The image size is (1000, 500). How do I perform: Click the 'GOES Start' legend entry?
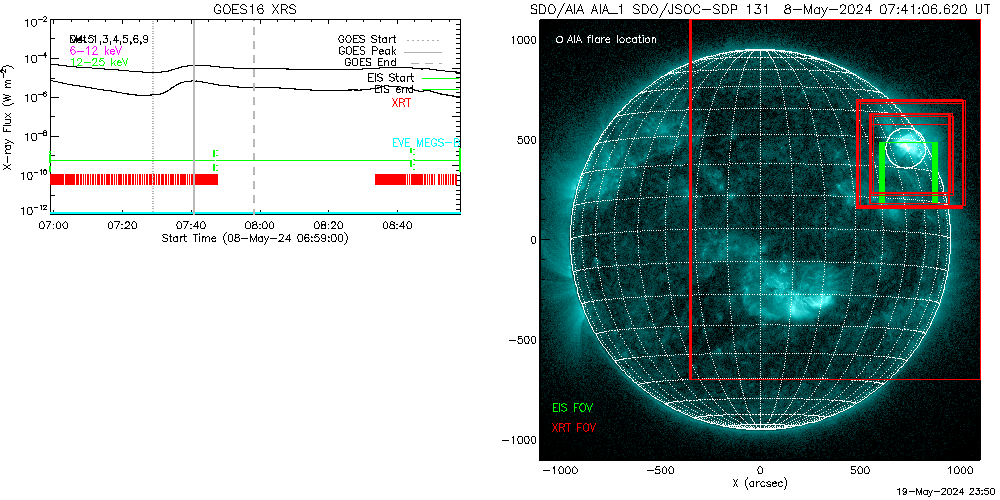[x=390, y=39]
